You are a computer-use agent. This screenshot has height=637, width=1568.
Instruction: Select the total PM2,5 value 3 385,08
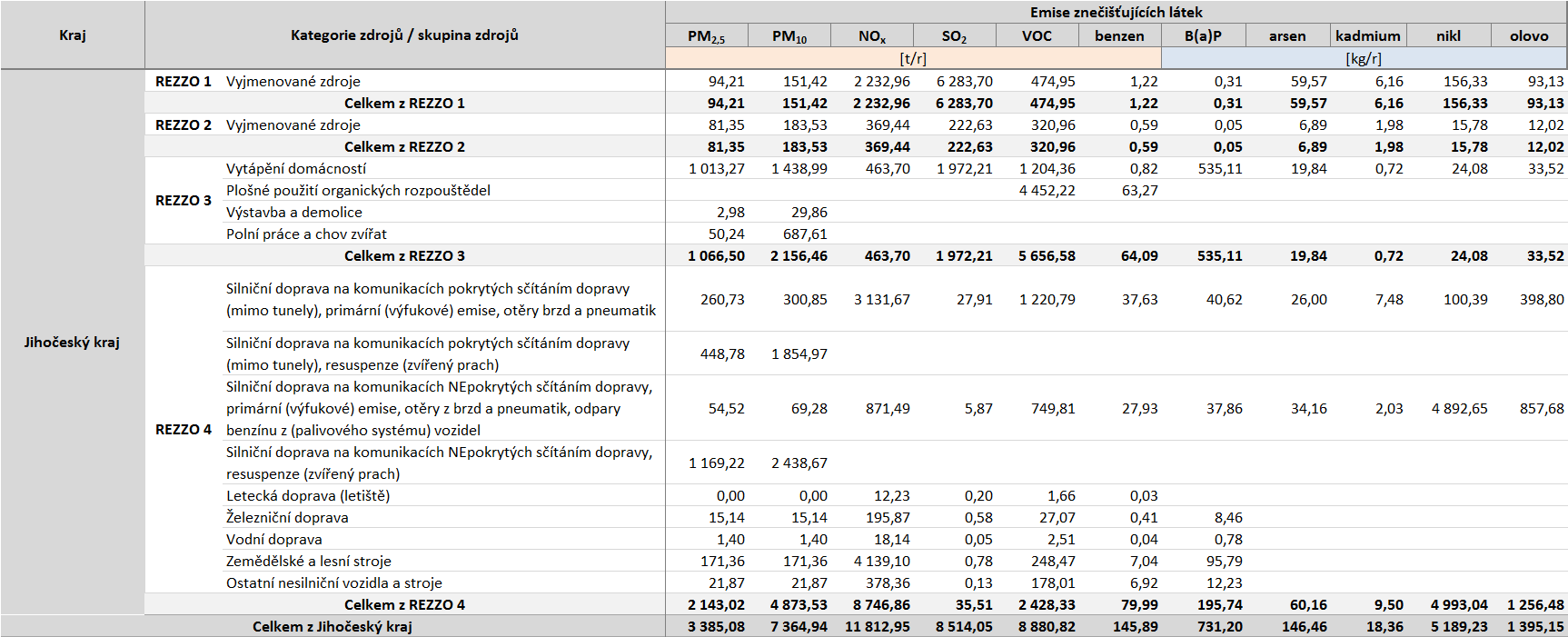716,627
